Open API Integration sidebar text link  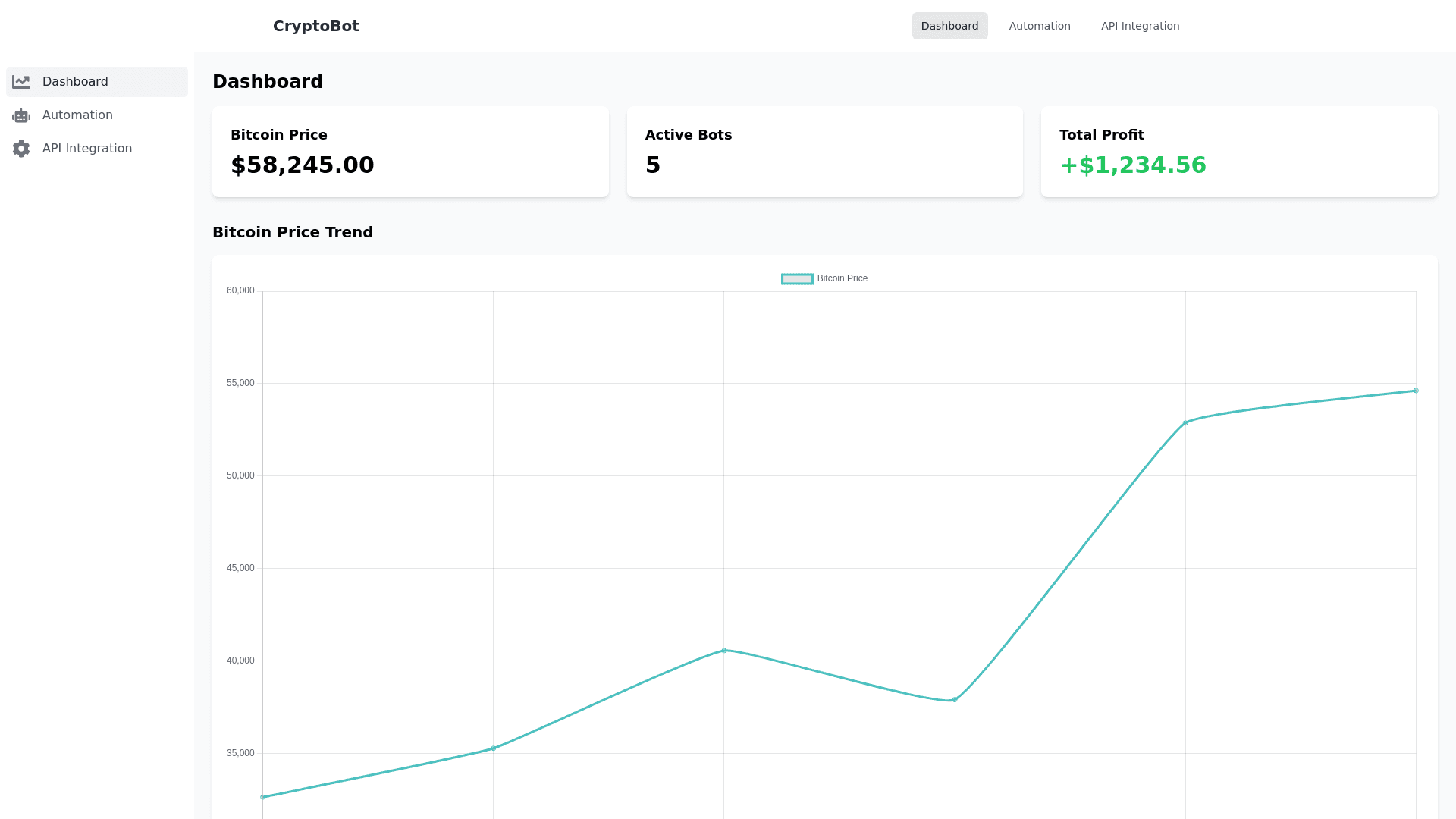tap(87, 149)
